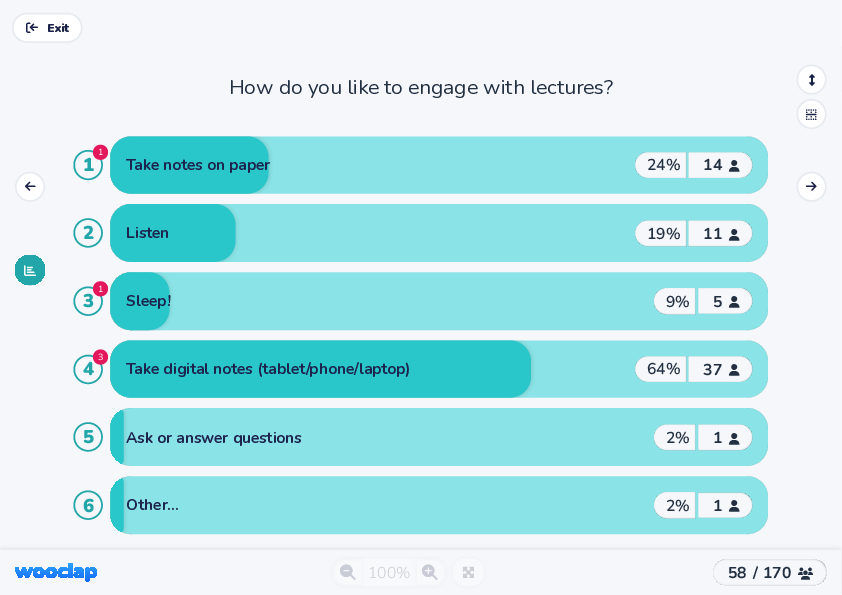The image size is (842, 595).
Task: Click the 58 / 170 participants counter
Action: (769, 572)
